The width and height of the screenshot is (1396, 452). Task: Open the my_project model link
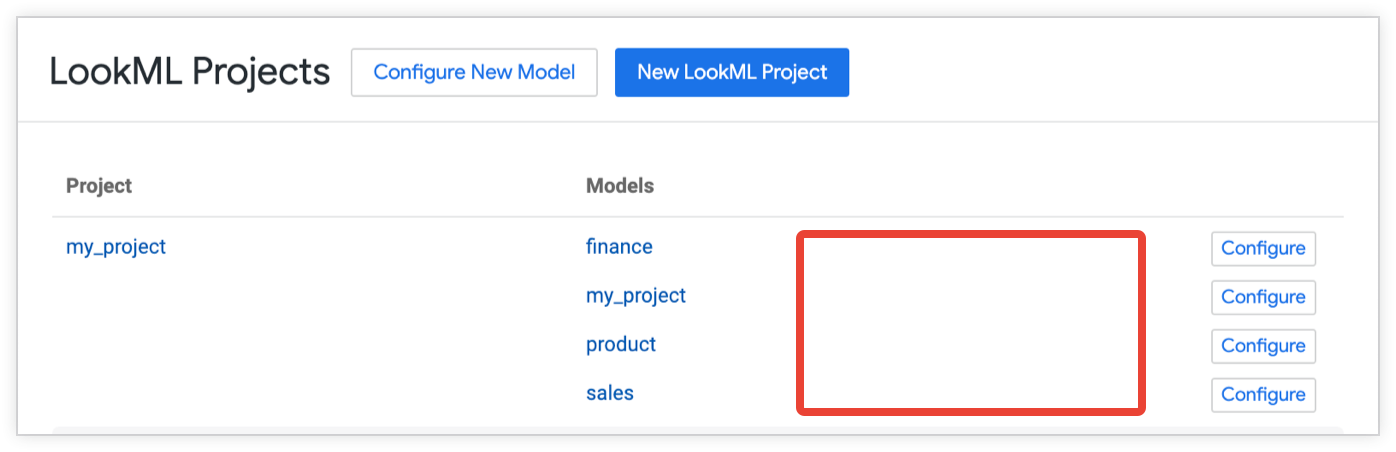click(636, 295)
